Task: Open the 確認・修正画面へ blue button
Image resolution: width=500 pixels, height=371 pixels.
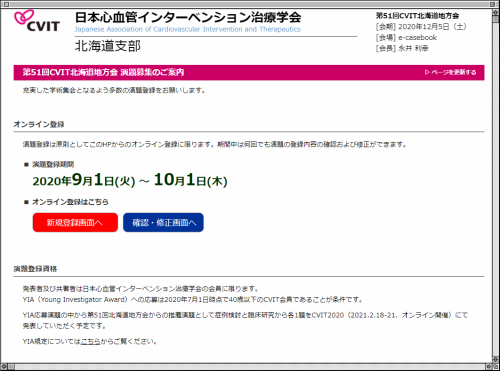Action: click(x=163, y=222)
